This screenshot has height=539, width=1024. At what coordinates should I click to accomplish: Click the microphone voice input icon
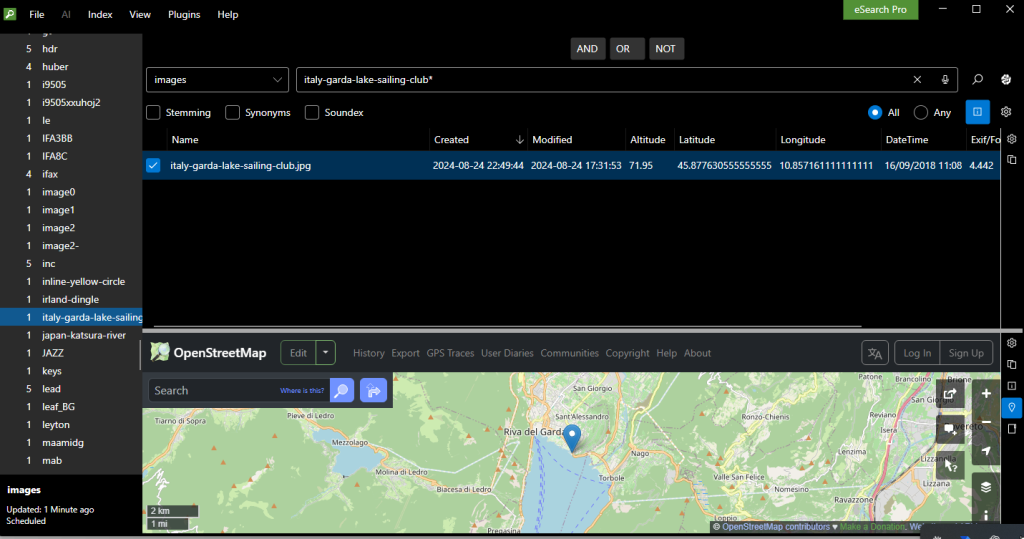point(945,80)
